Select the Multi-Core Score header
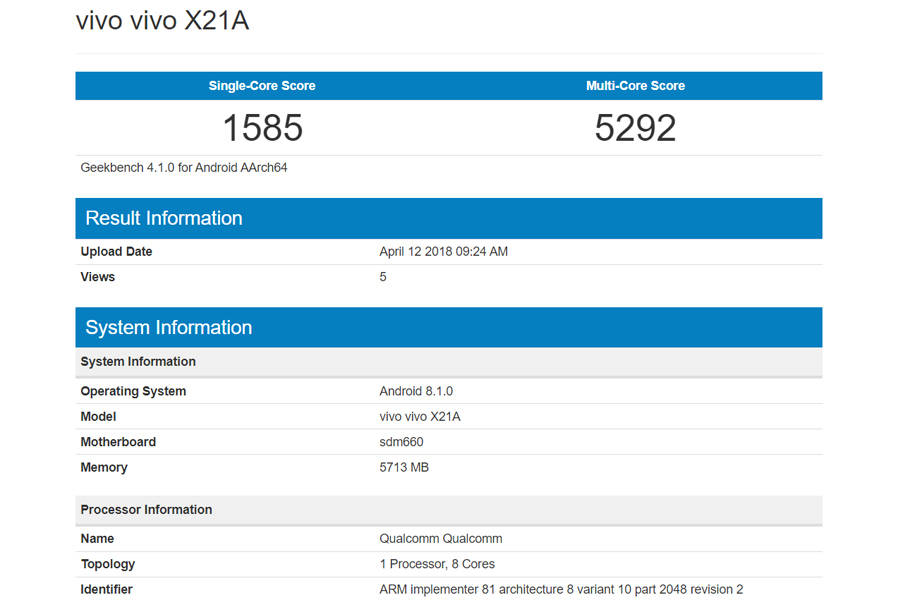 tap(635, 86)
